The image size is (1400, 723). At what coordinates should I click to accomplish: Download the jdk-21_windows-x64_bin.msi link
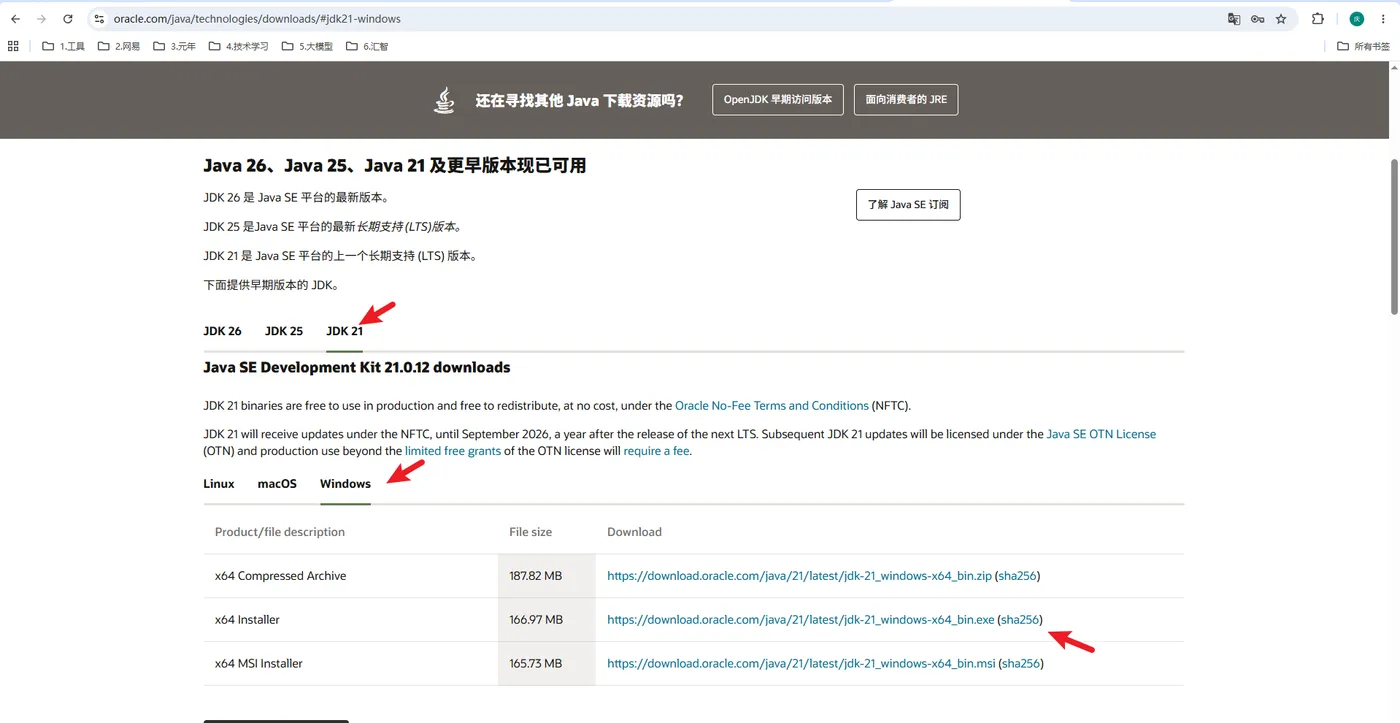click(801, 664)
